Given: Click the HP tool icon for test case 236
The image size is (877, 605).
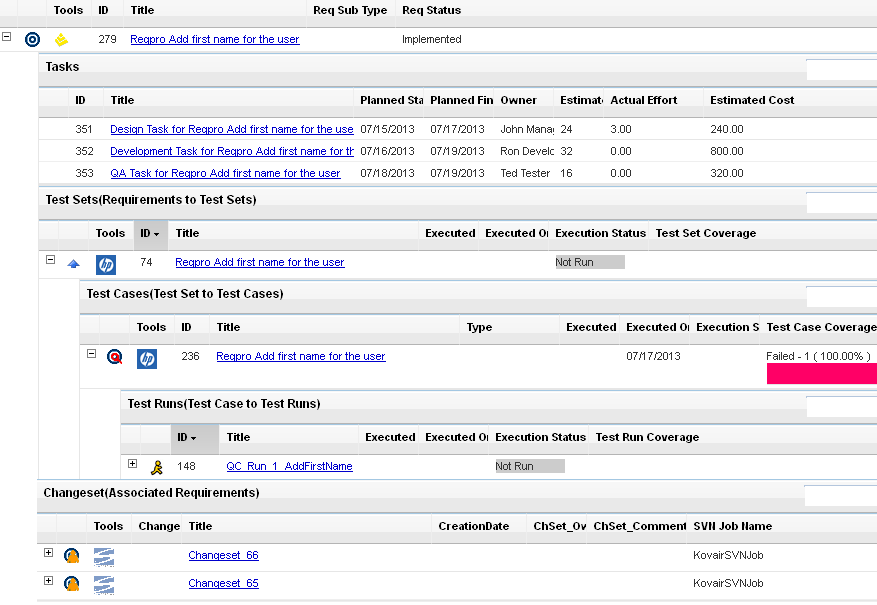Looking at the screenshot, I should [x=147, y=358].
